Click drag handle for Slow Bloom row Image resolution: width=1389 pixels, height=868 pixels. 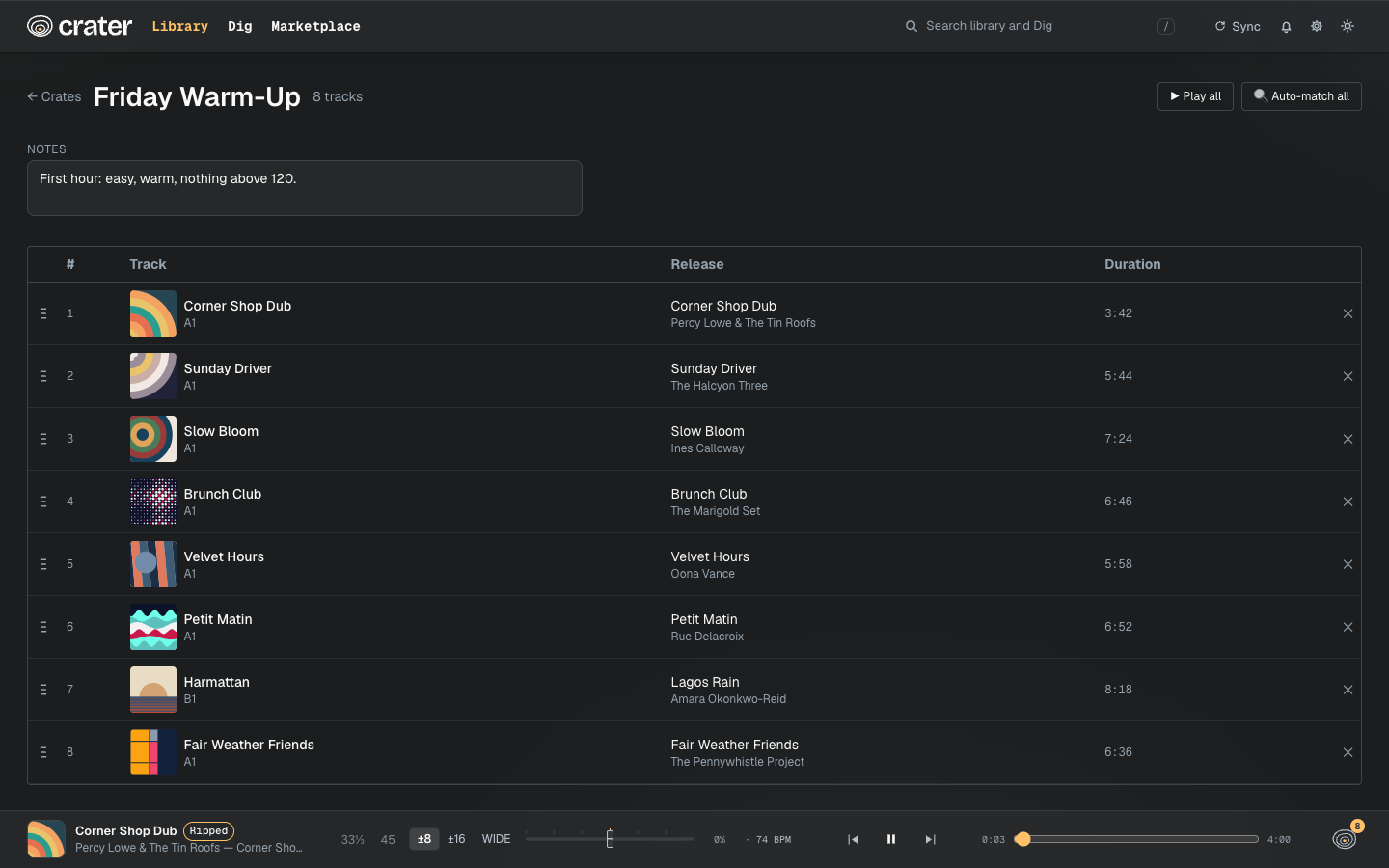(x=43, y=439)
